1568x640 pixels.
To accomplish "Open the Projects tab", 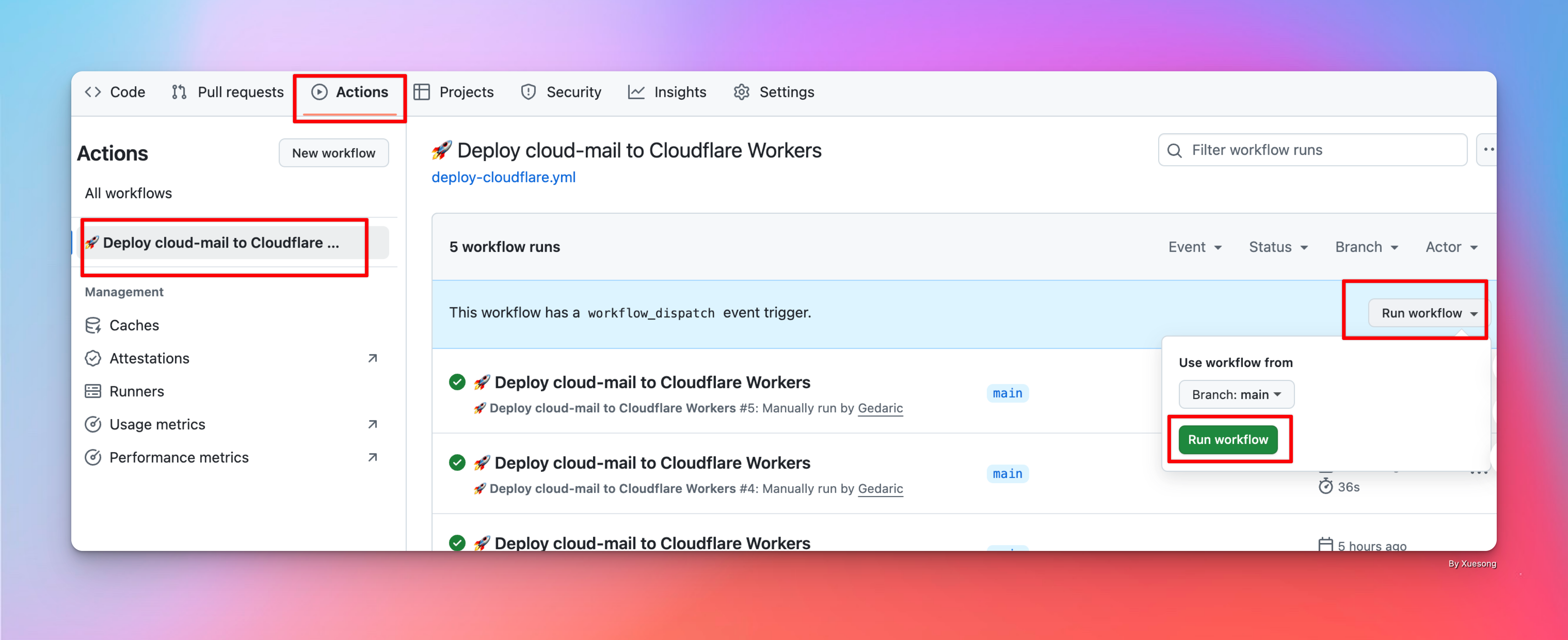I will (x=454, y=92).
